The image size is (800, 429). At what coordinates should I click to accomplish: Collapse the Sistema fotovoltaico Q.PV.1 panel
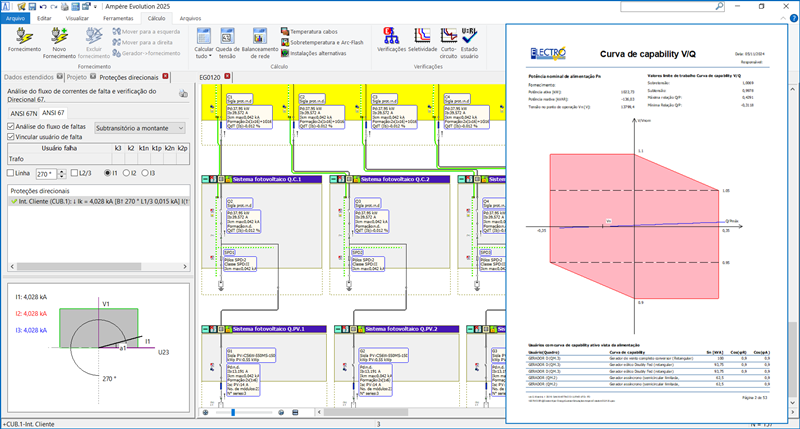point(205,329)
